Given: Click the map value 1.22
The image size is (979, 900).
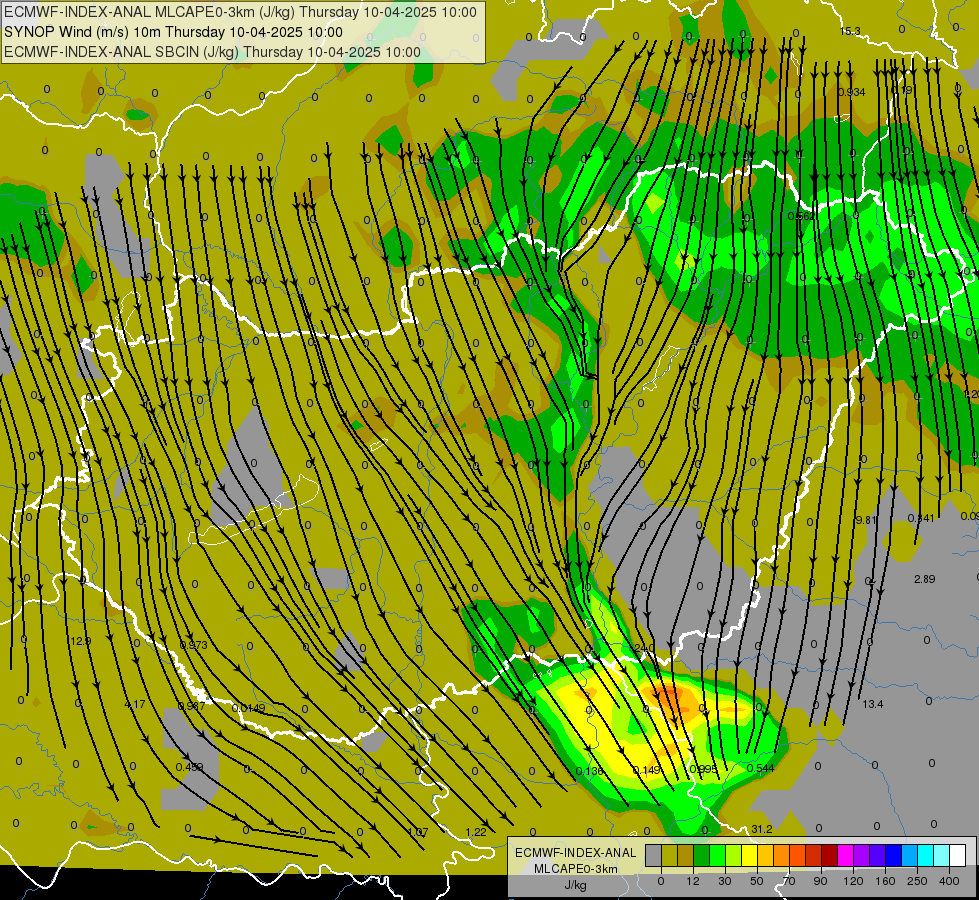Looking at the screenshot, I should click(476, 832).
